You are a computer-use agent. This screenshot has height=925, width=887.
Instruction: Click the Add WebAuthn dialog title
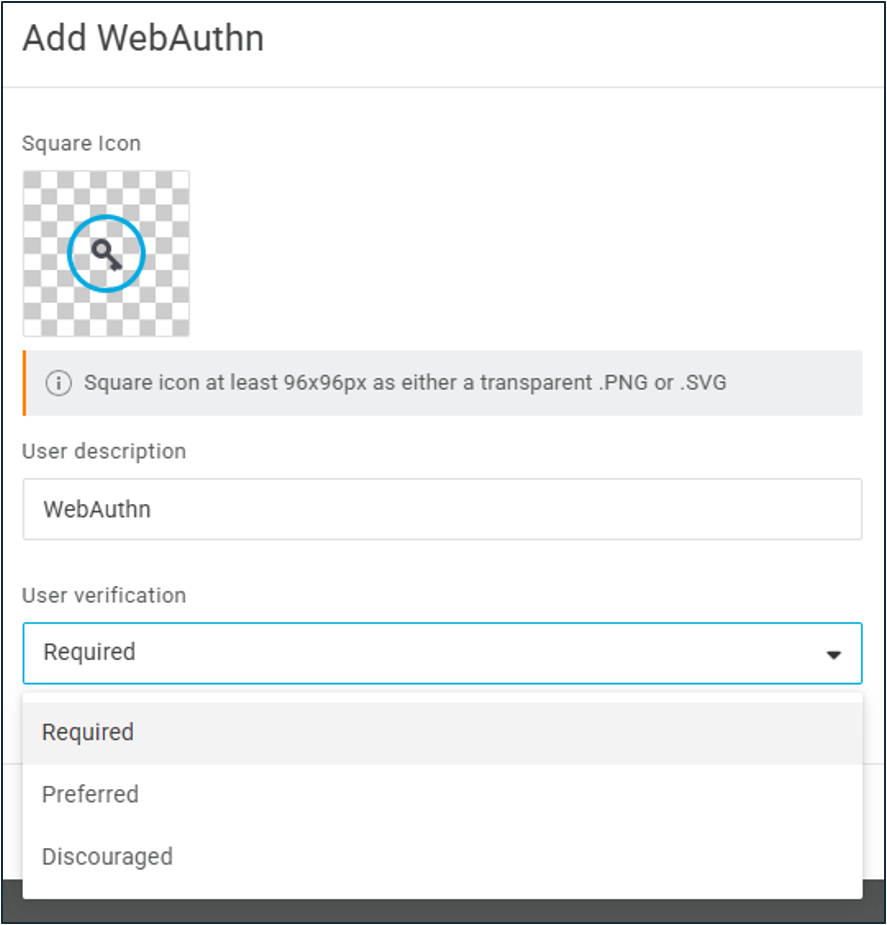point(142,38)
